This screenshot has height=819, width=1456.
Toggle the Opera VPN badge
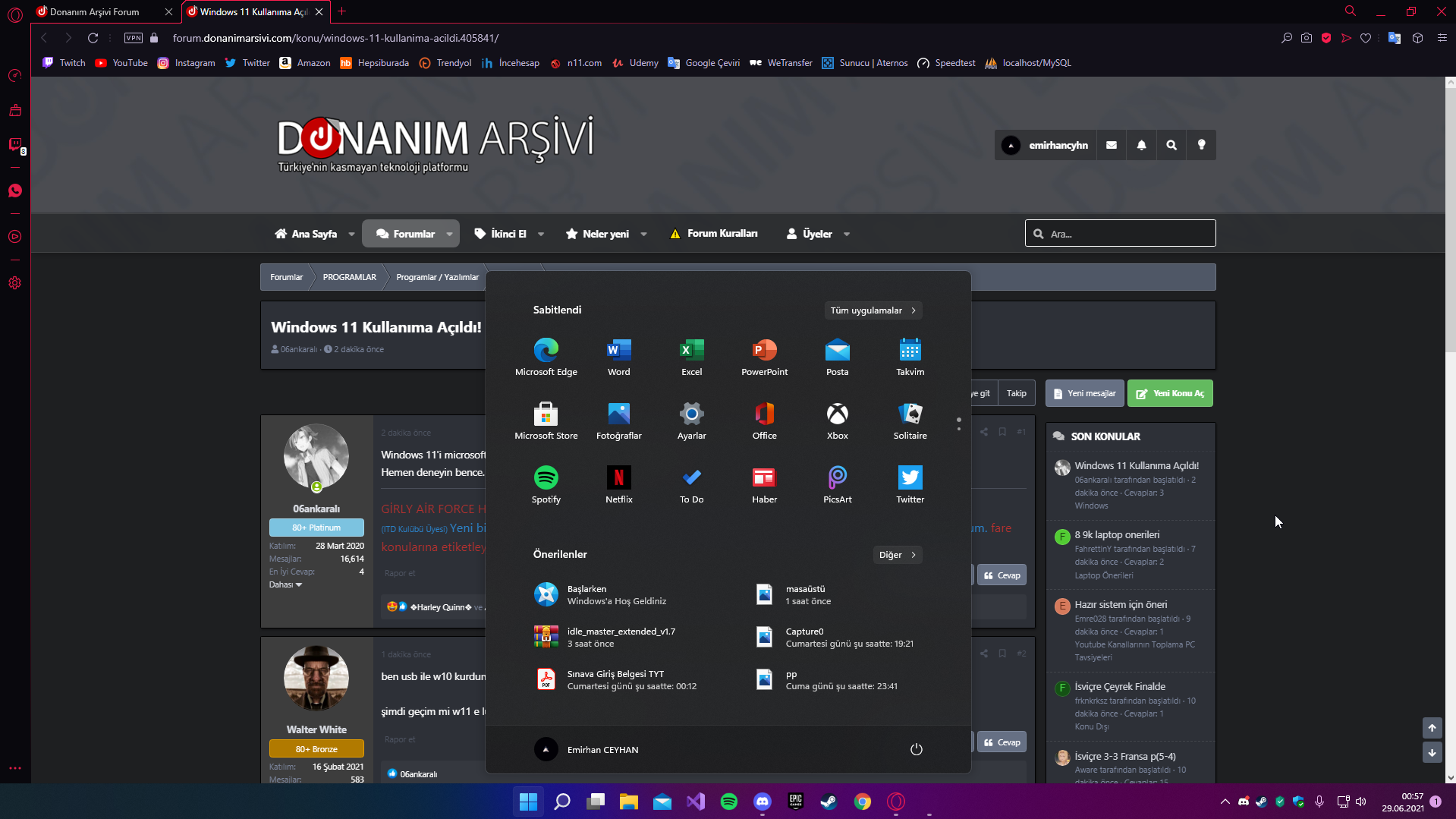click(x=134, y=38)
